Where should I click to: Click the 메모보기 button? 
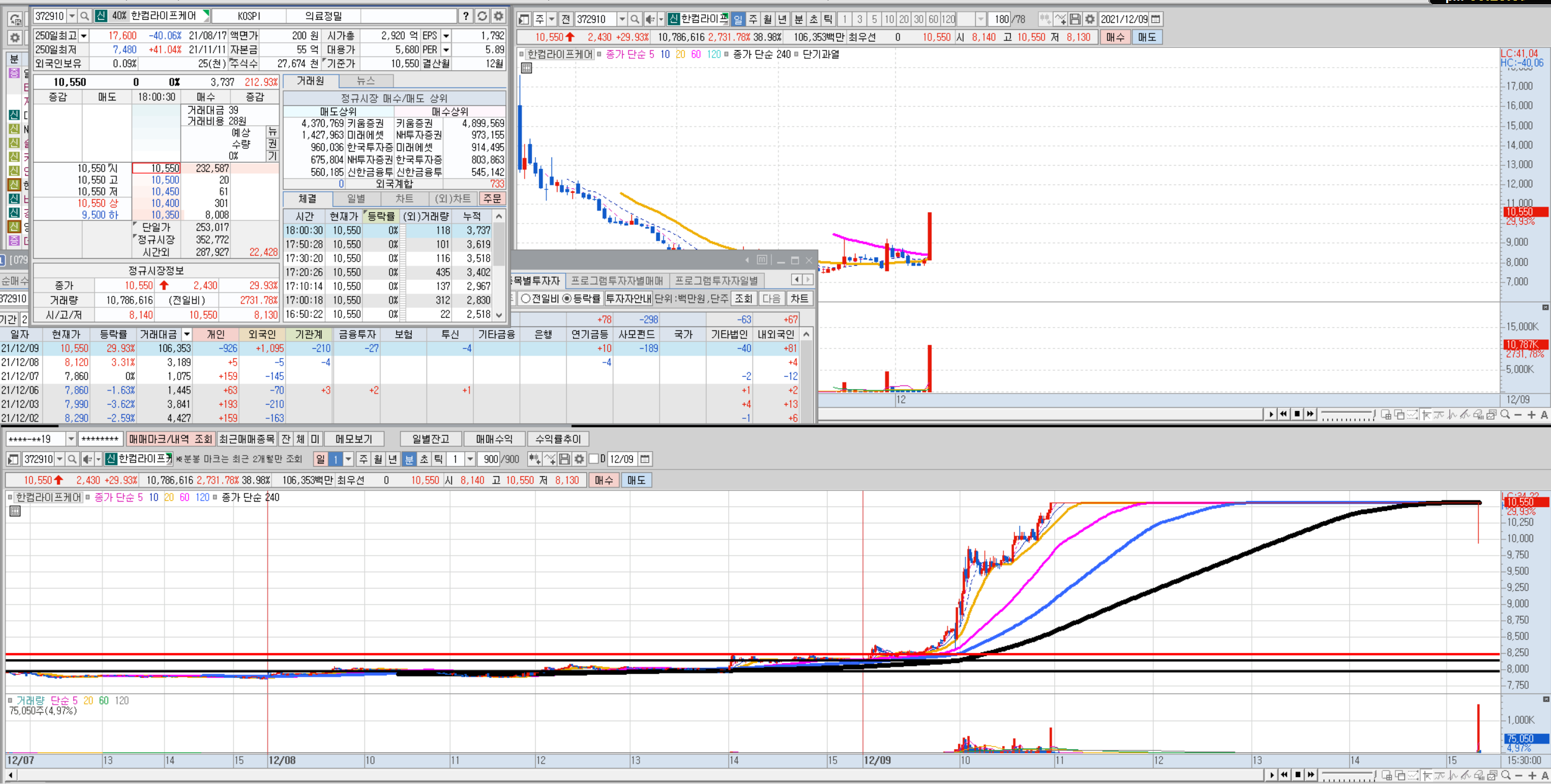(x=354, y=439)
